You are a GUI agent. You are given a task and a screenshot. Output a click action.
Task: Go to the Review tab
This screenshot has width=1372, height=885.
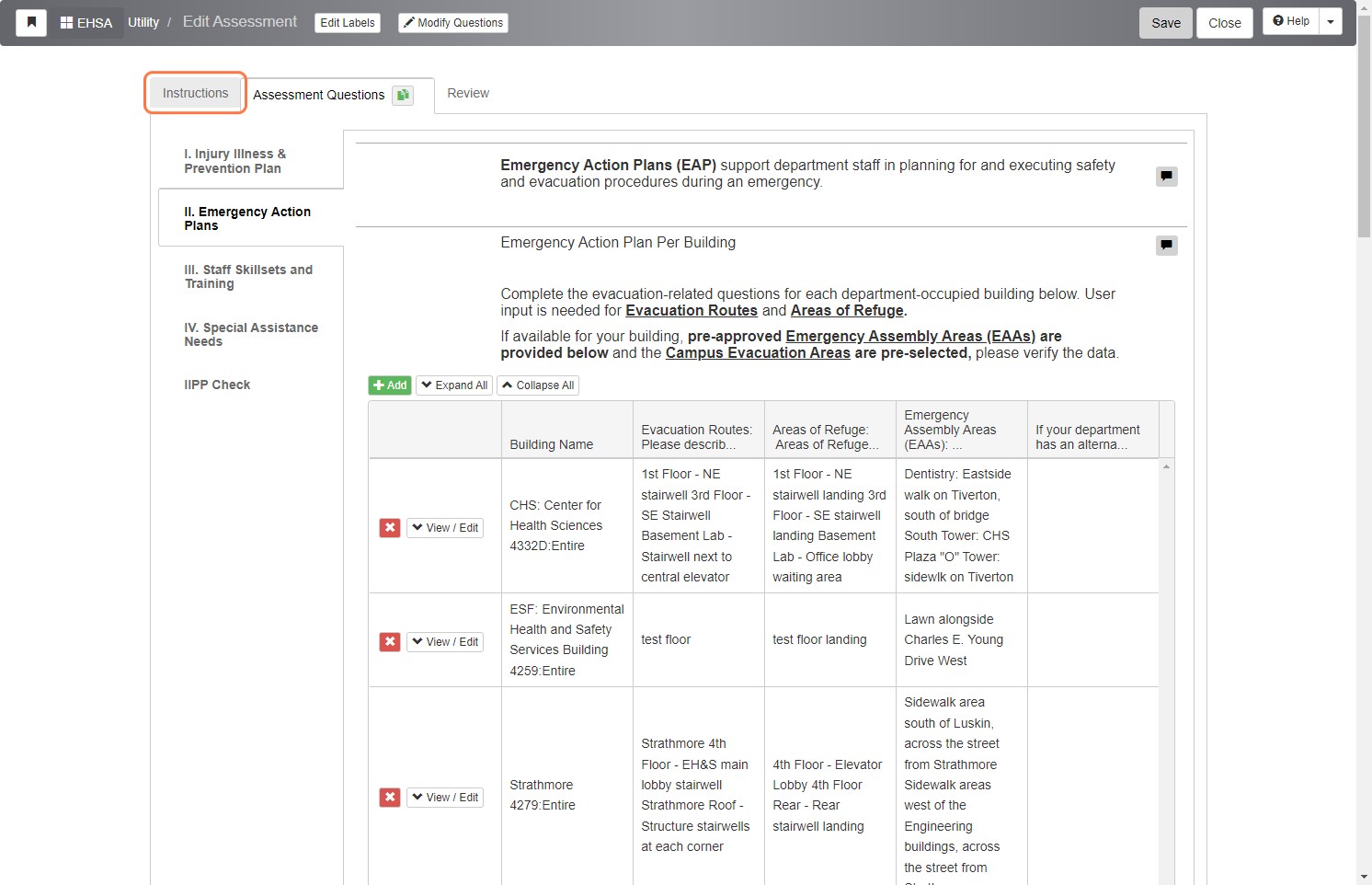click(468, 93)
